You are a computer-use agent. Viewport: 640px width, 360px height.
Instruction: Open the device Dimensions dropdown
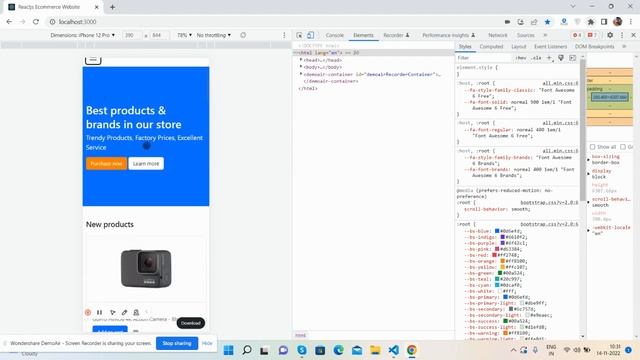(x=82, y=35)
